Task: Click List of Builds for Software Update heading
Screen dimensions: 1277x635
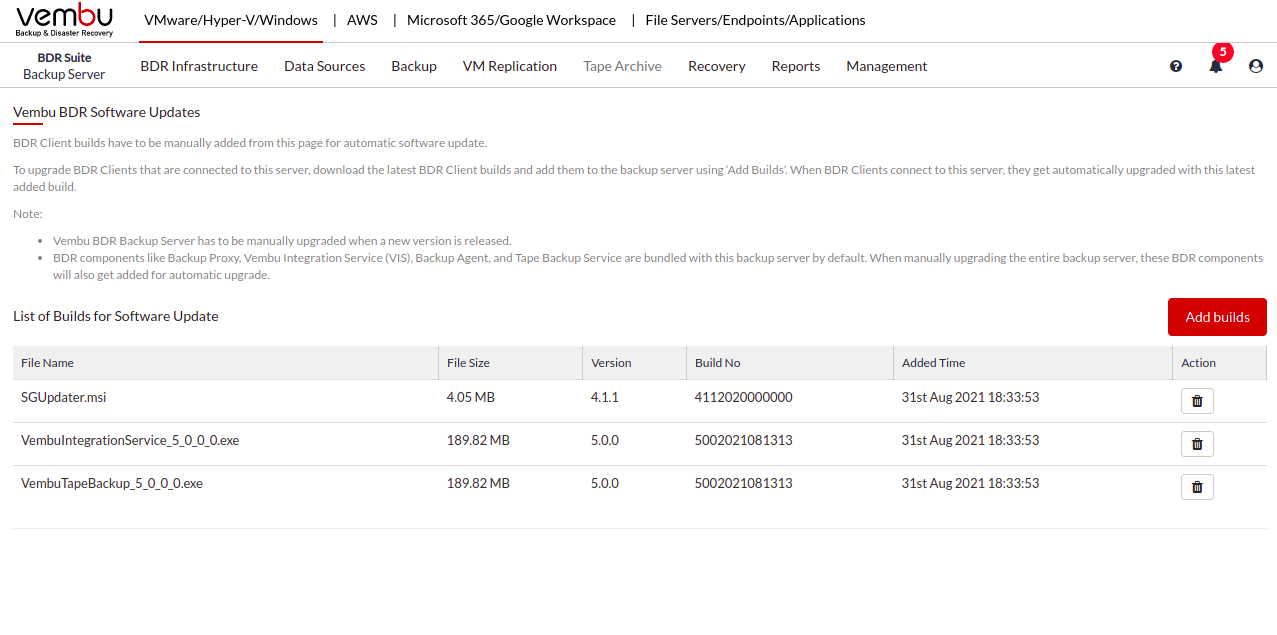Action: 116,316
